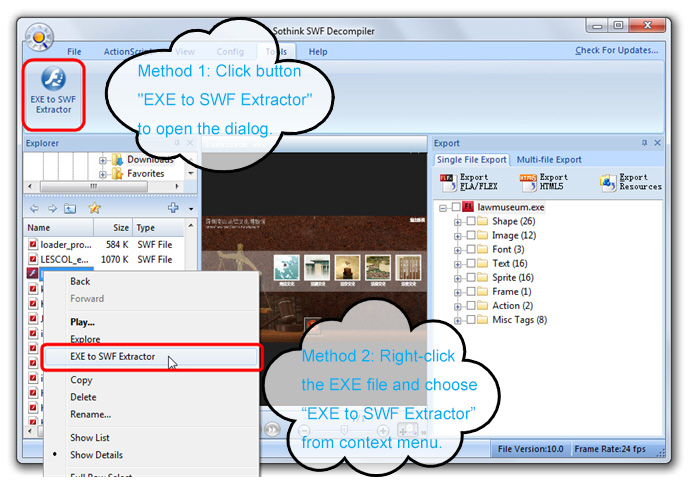The height and width of the screenshot is (485, 688).
Task: Switch to the Single File Export tab
Action: [x=472, y=160]
